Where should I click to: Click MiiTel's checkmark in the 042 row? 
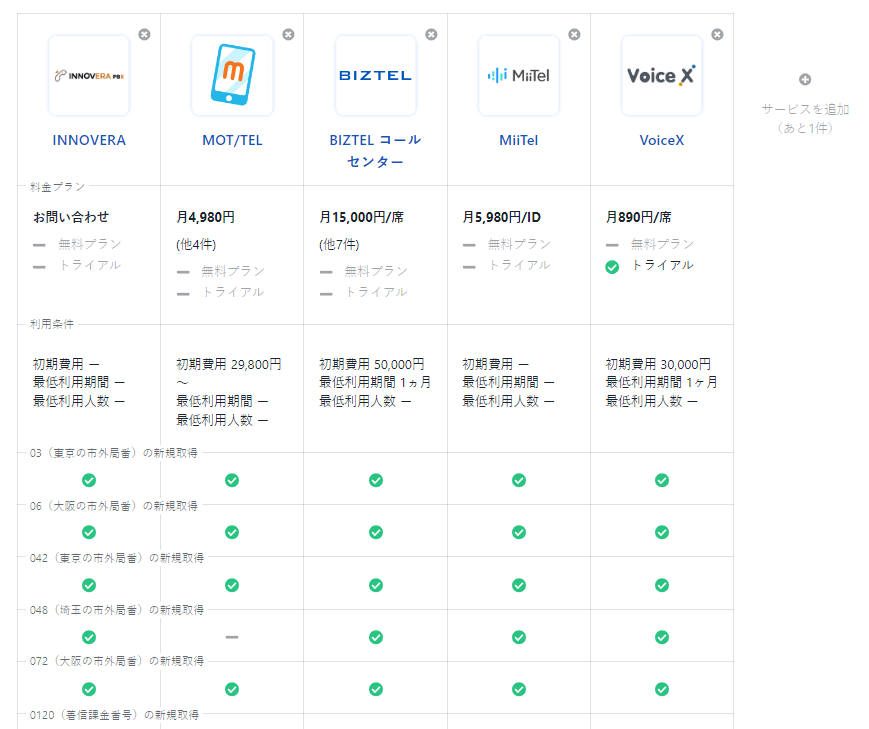point(518,584)
